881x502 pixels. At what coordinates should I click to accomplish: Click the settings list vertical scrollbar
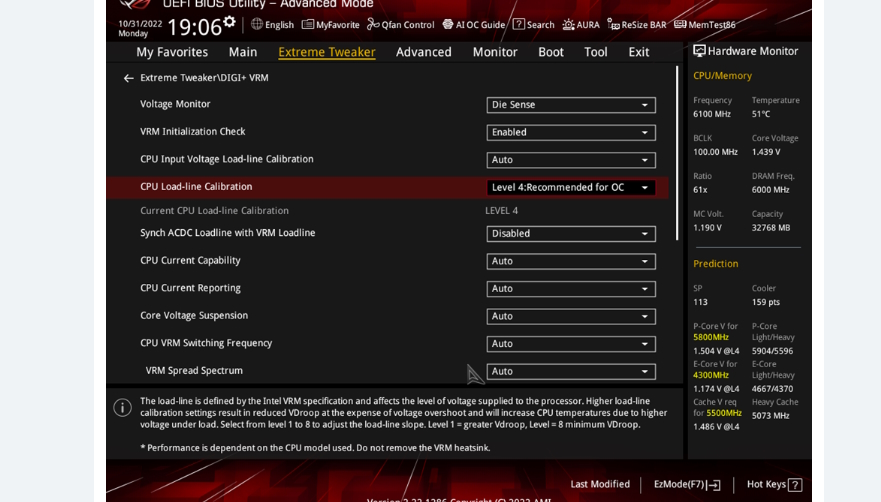pyautogui.click(x=677, y=153)
